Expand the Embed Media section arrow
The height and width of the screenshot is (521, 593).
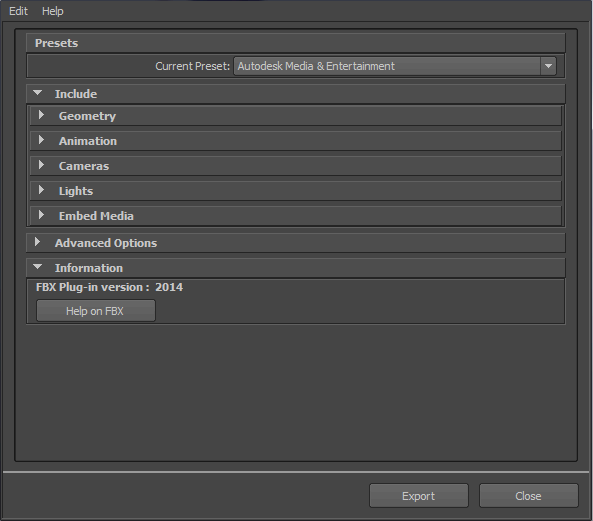point(41,215)
